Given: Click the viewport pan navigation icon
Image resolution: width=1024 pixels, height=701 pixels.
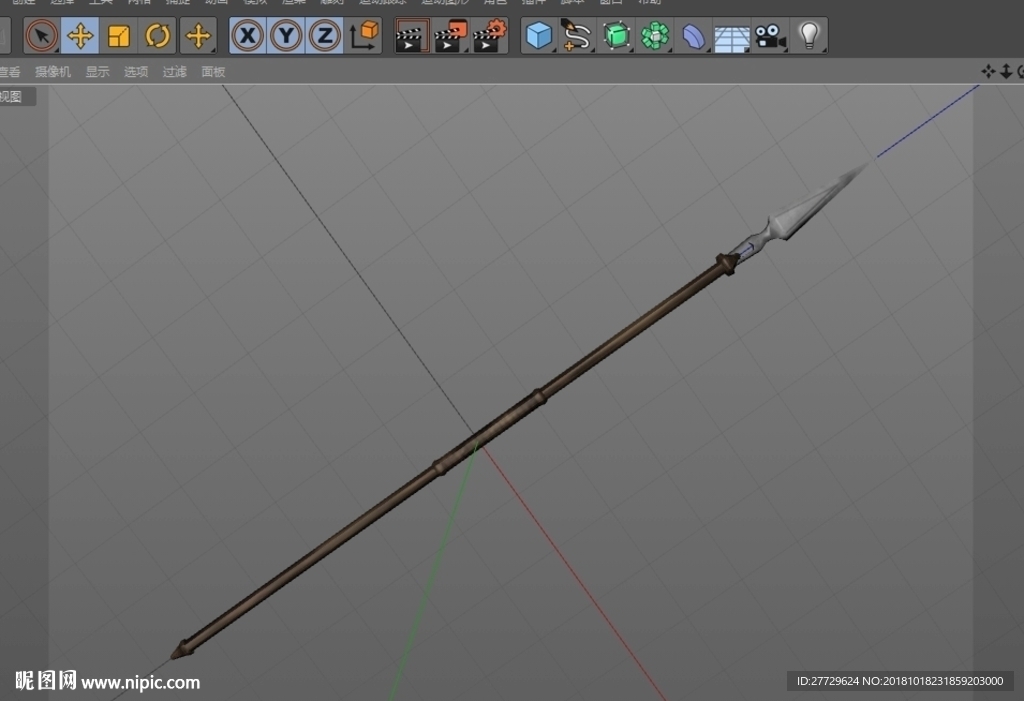Looking at the screenshot, I should click(x=988, y=71).
